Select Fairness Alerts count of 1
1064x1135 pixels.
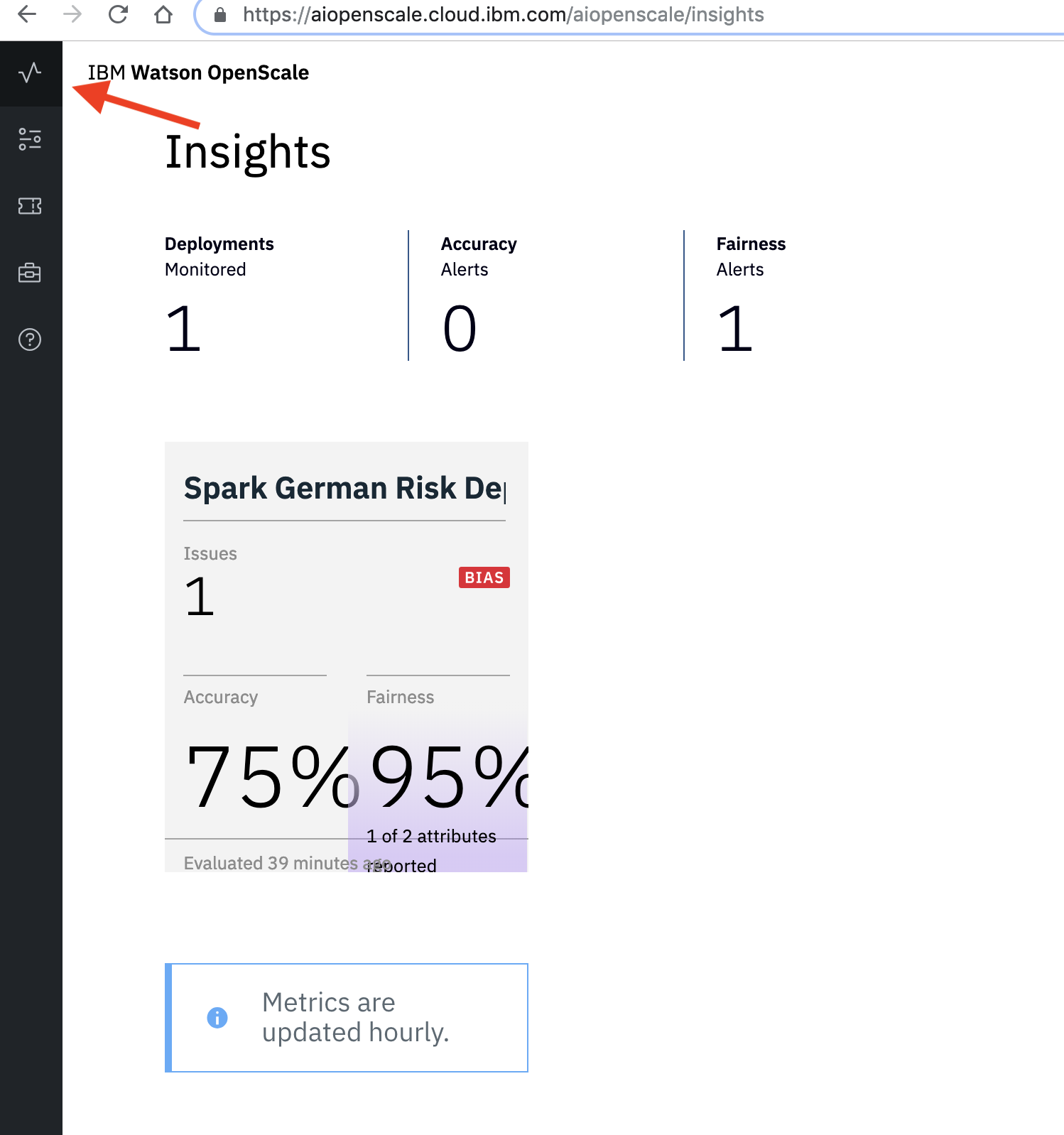[x=735, y=328]
